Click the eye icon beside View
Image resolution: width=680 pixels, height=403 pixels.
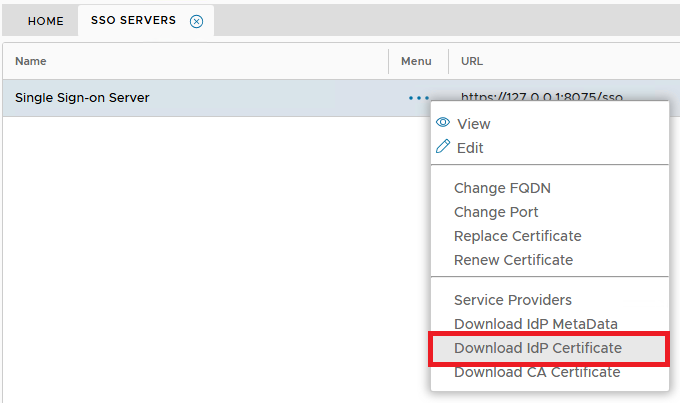tap(443, 123)
